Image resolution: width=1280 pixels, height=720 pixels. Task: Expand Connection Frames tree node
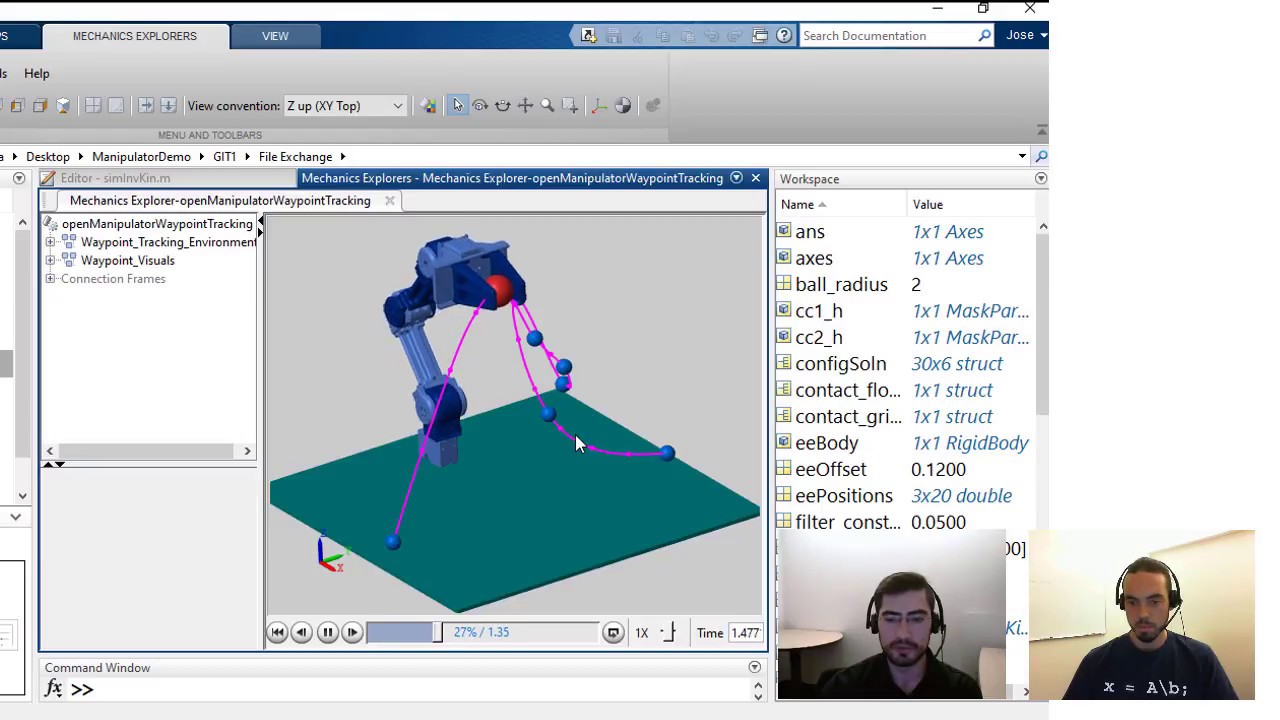[x=50, y=279]
